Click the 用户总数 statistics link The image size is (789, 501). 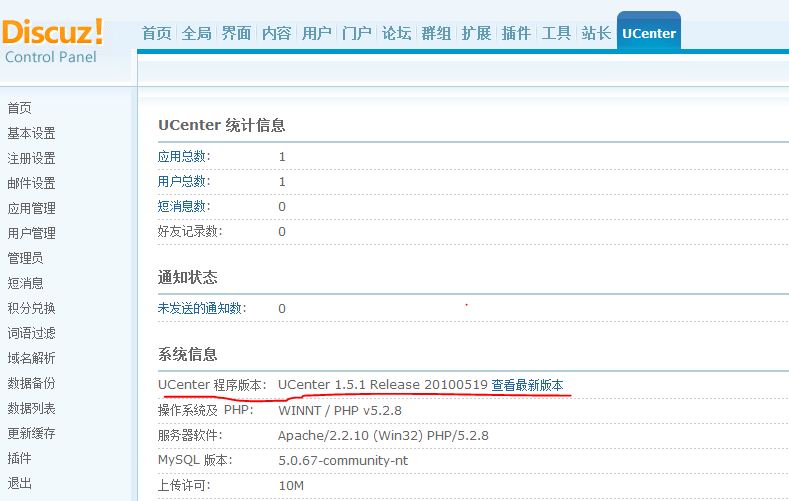[x=184, y=182]
